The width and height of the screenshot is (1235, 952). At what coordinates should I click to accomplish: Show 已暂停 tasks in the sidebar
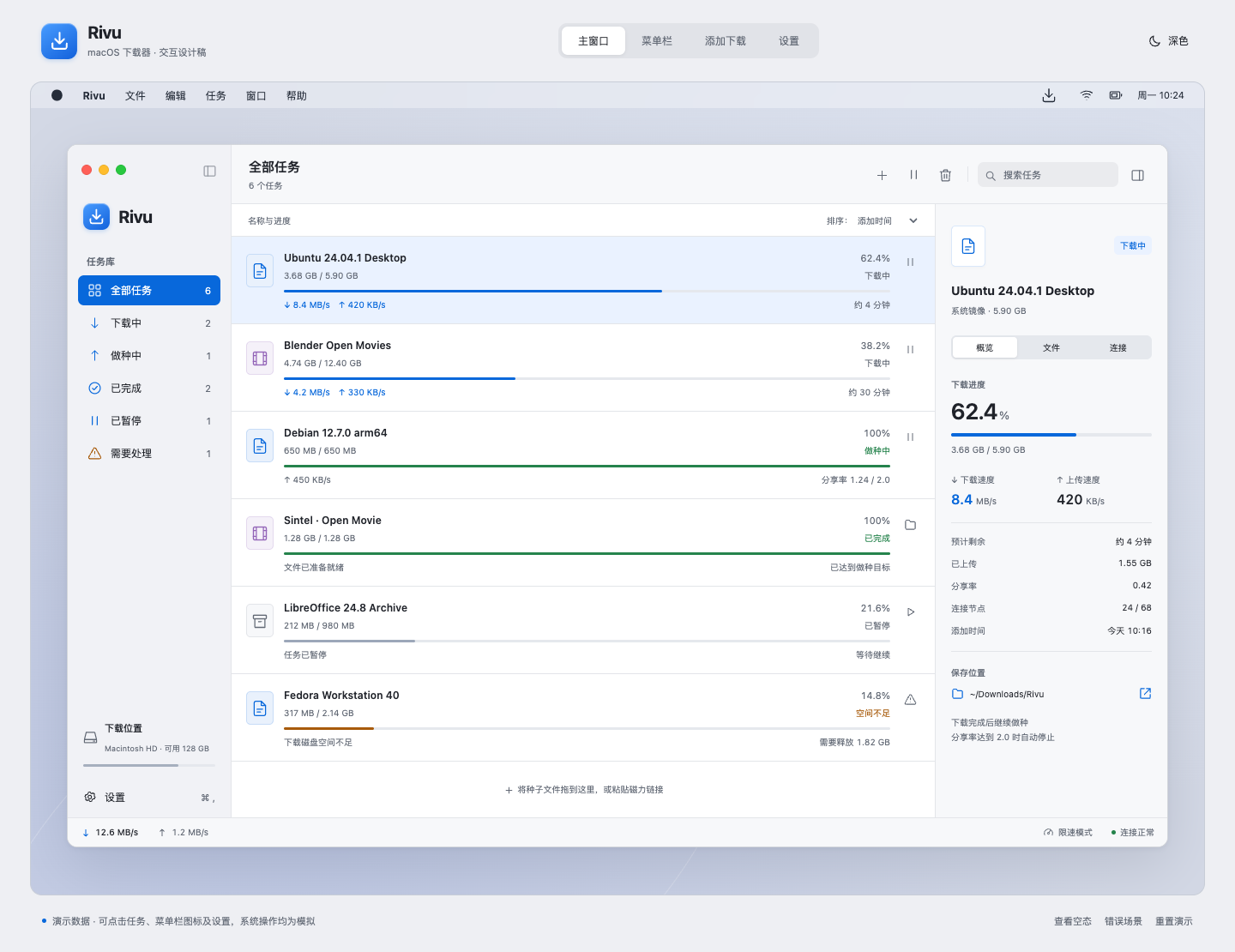[x=149, y=421]
